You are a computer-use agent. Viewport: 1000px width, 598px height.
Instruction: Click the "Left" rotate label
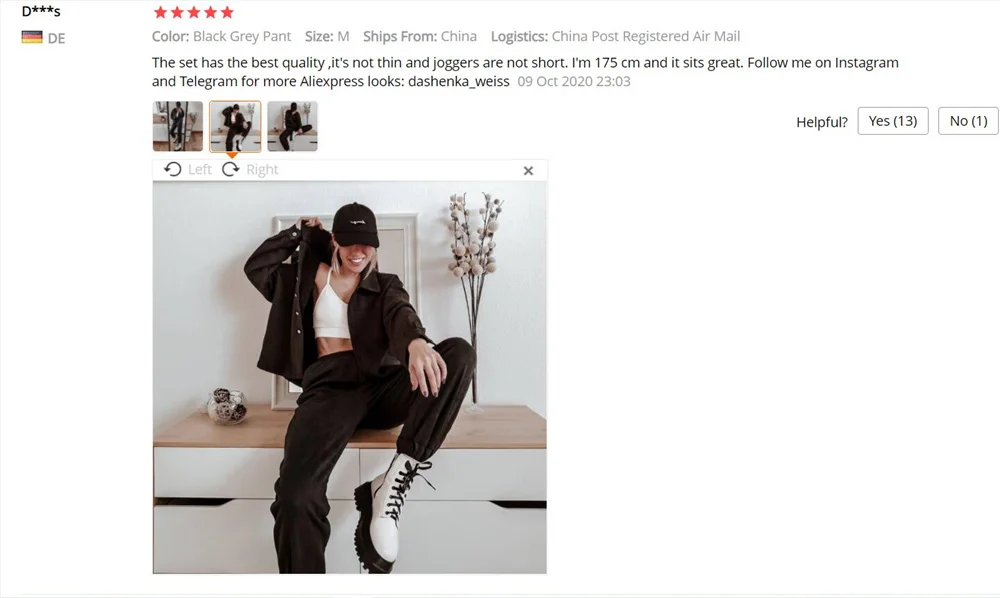pyautogui.click(x=200, y=170)
